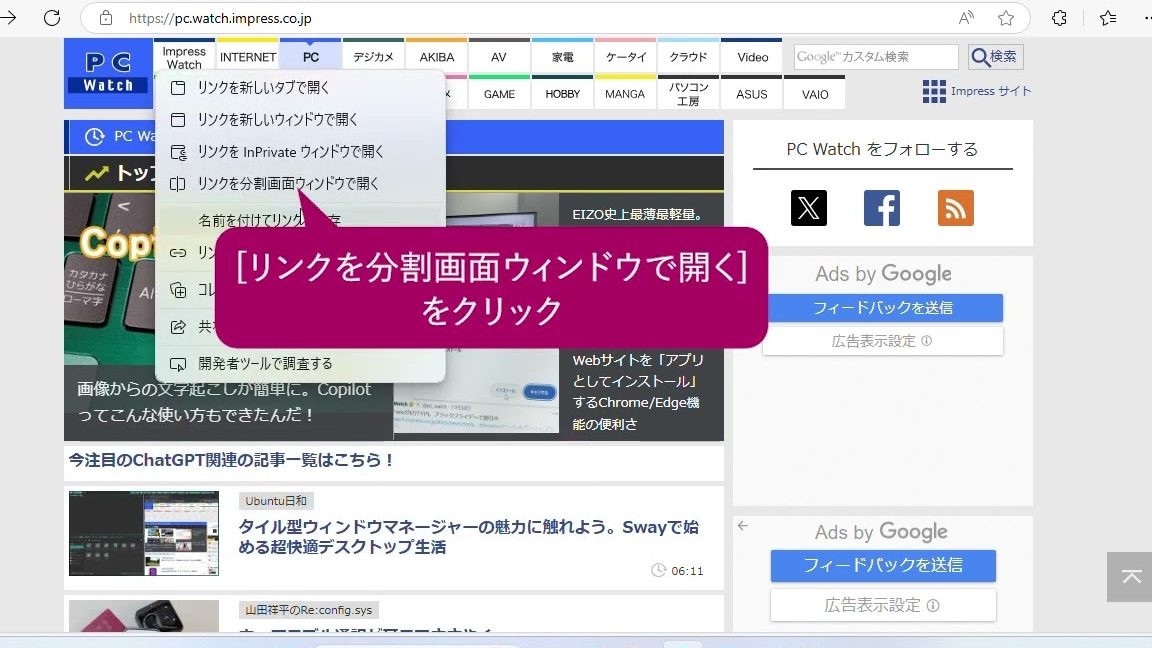Open the Sway article thumbnail
This screenshot has width=1152, height=648.
[144, 533]
